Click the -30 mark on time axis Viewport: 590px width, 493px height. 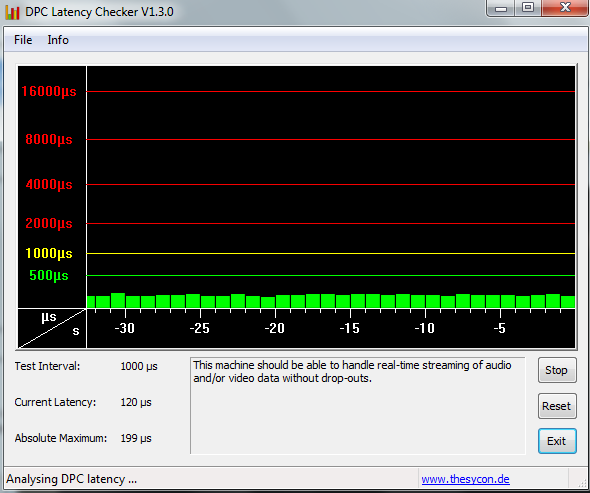click(125, 328)
